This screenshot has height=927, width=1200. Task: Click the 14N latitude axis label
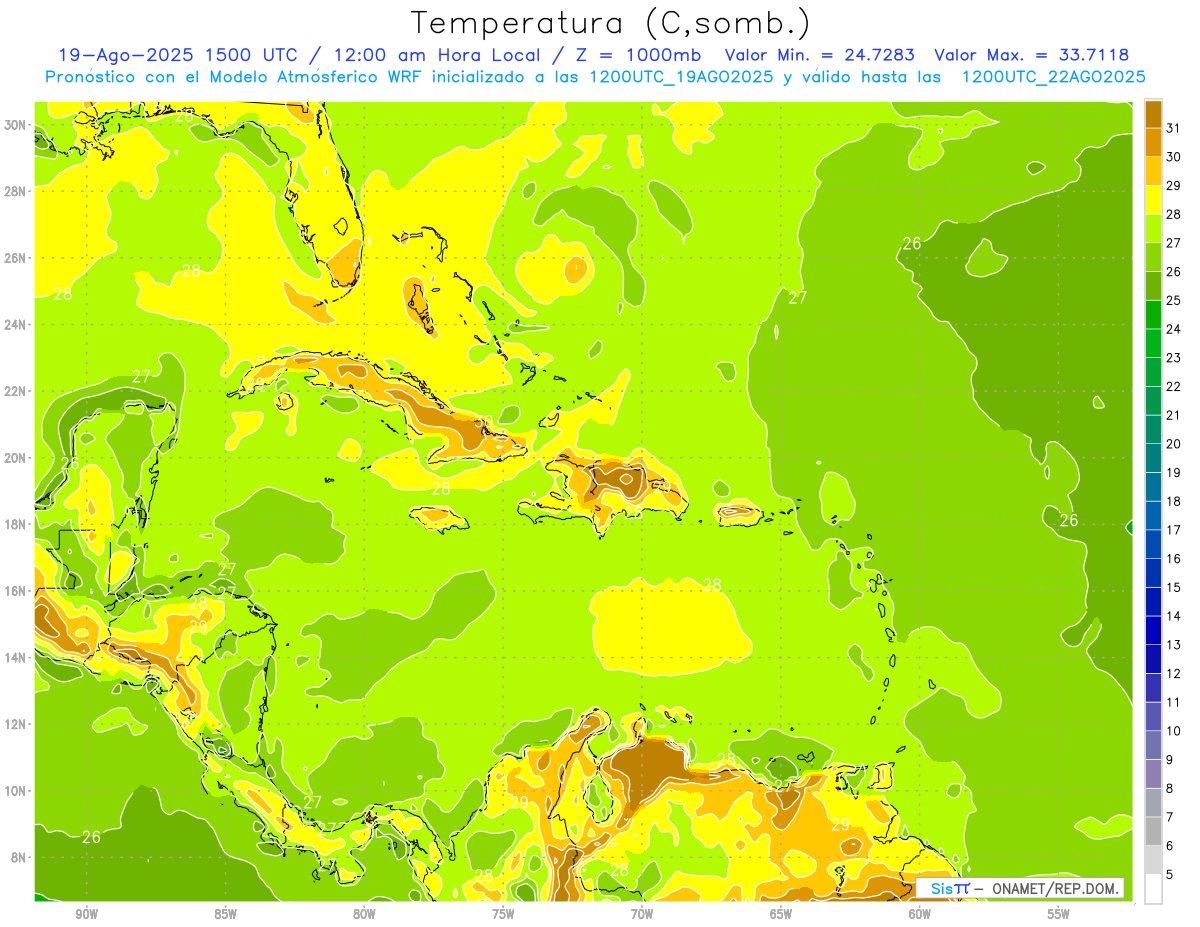[x=14, y=657]
